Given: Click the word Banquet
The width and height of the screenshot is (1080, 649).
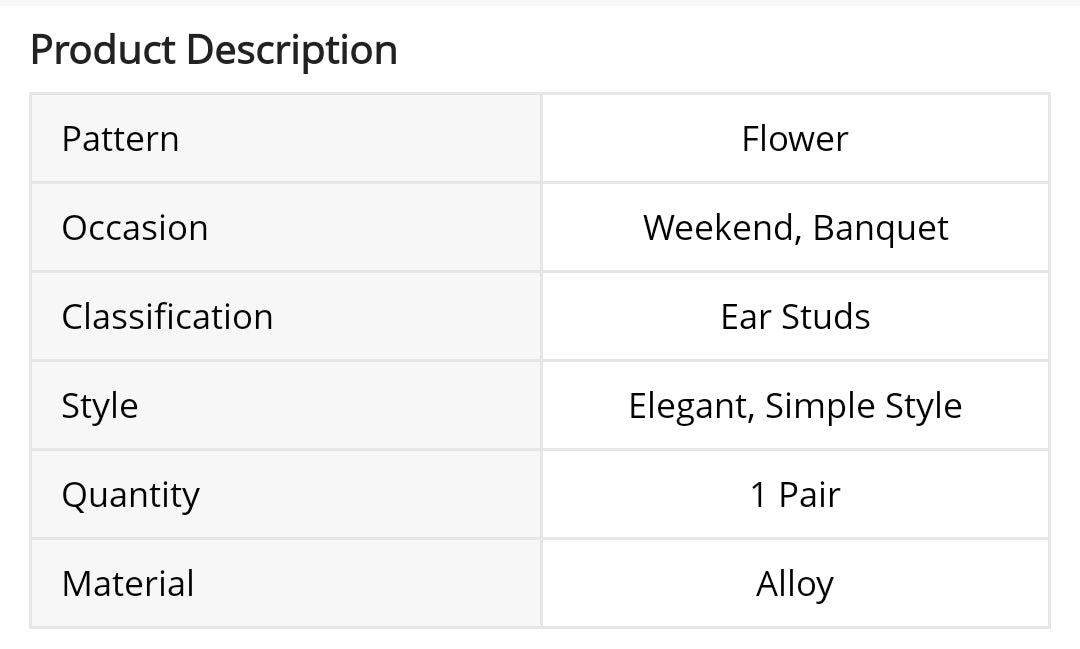Looking at the screenshot, I should 881,228.
